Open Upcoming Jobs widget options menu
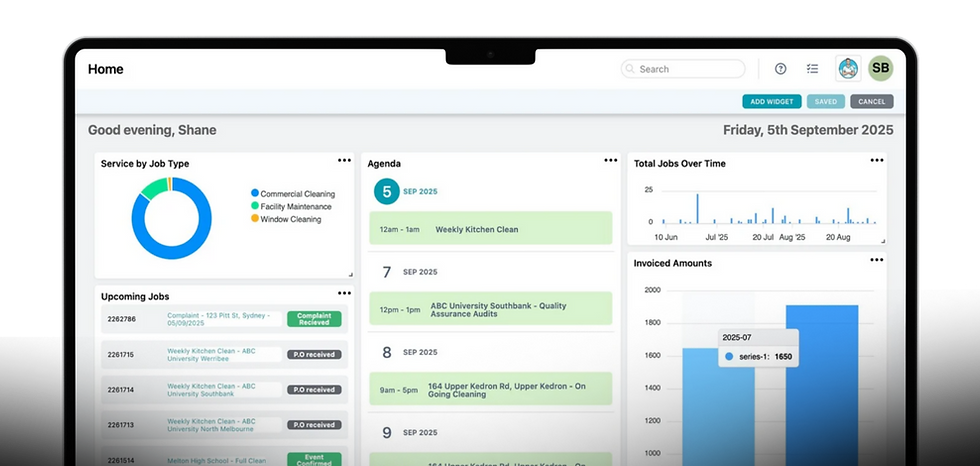The width and height of the screenshot is (980, 466). [344, 293]
